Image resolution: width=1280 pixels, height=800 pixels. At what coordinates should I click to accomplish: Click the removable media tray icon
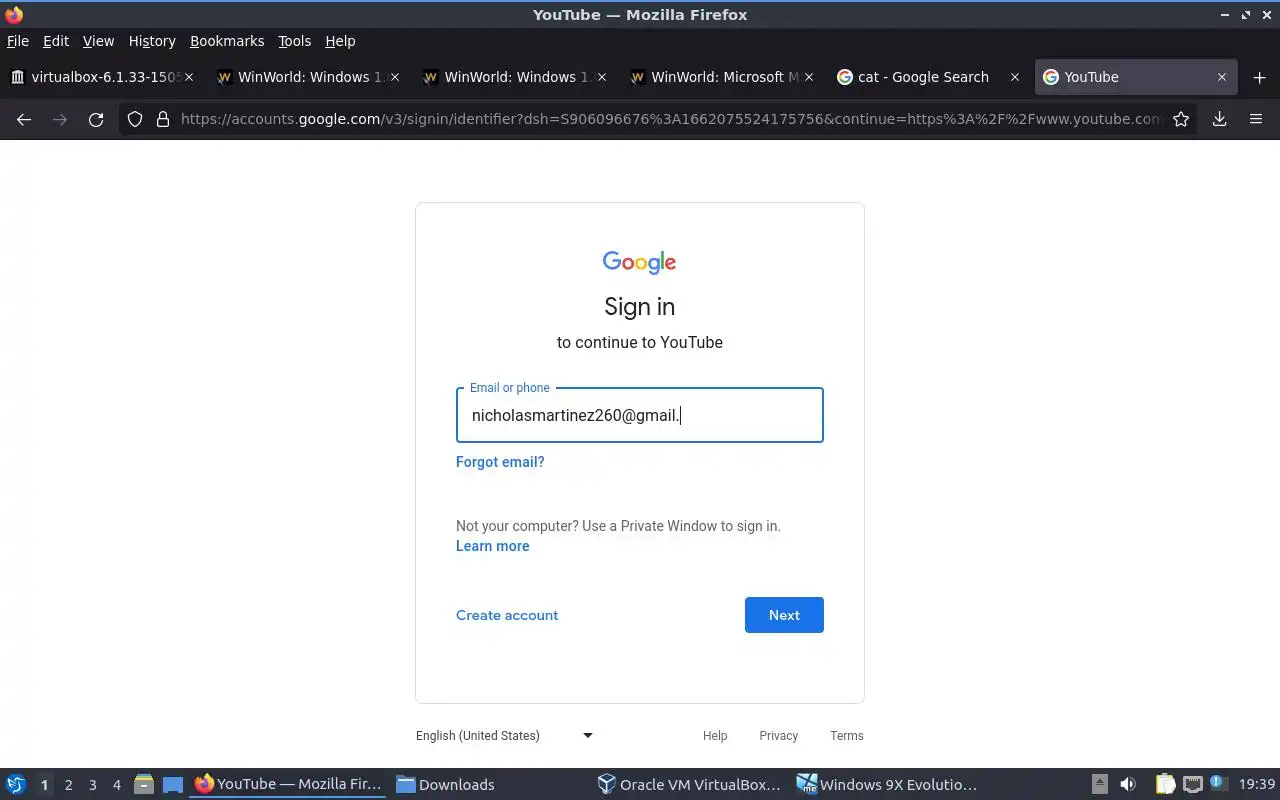1099,785
